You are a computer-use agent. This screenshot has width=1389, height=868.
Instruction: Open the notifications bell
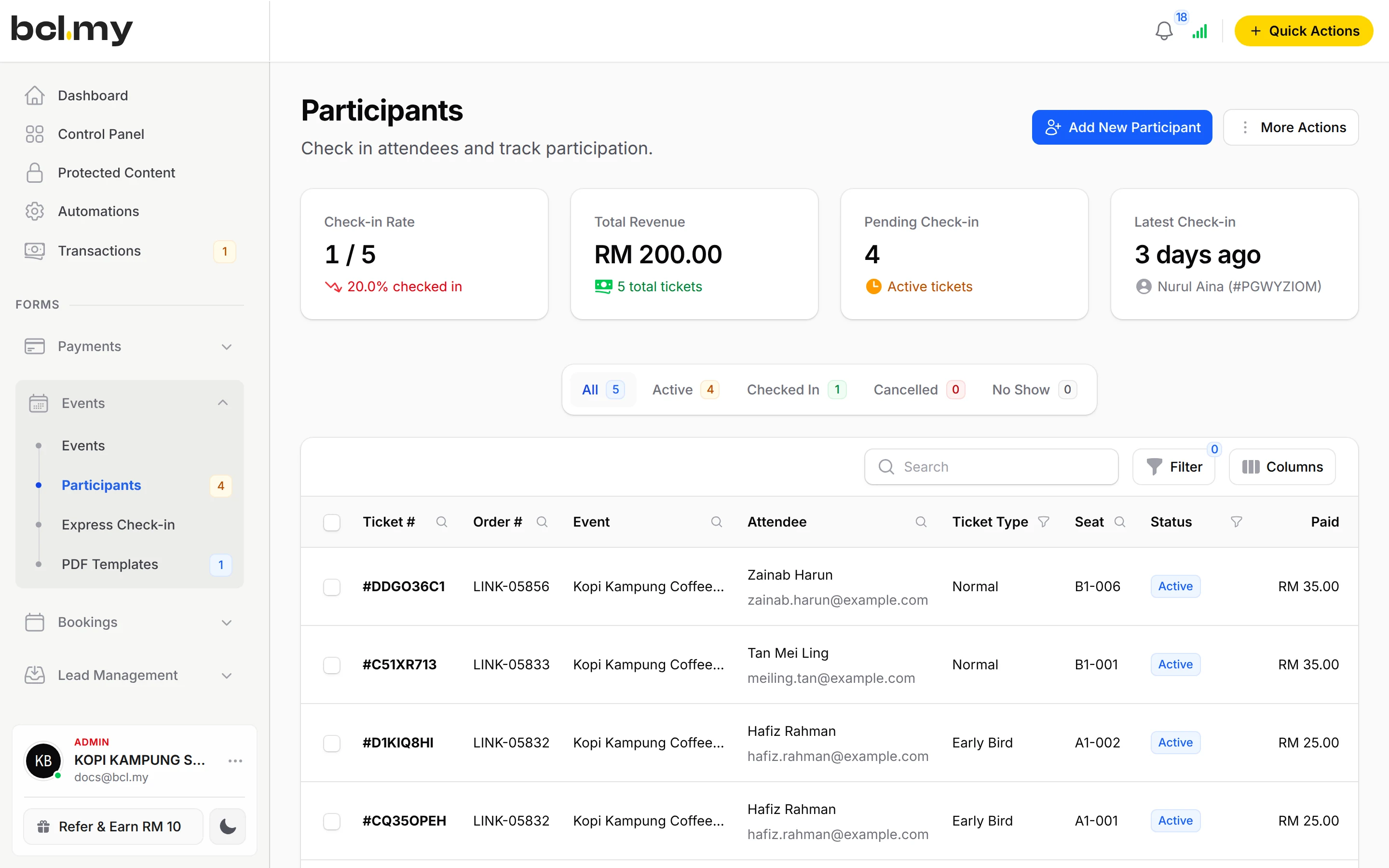click(x=1163, y=31)
